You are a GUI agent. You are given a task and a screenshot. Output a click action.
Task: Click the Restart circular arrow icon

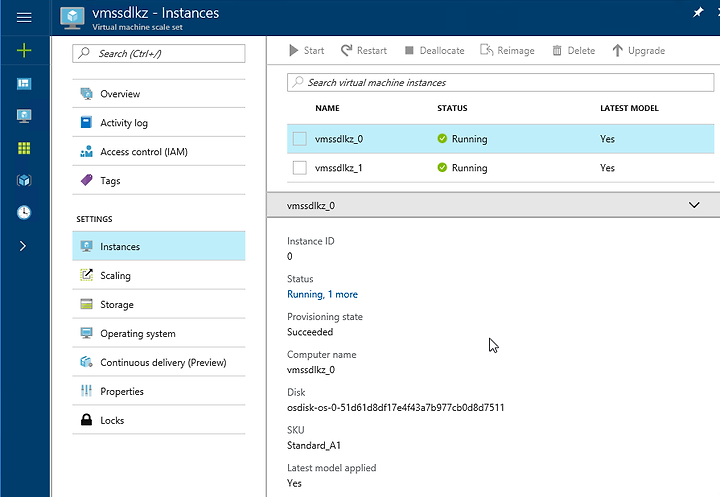(346, 50)
